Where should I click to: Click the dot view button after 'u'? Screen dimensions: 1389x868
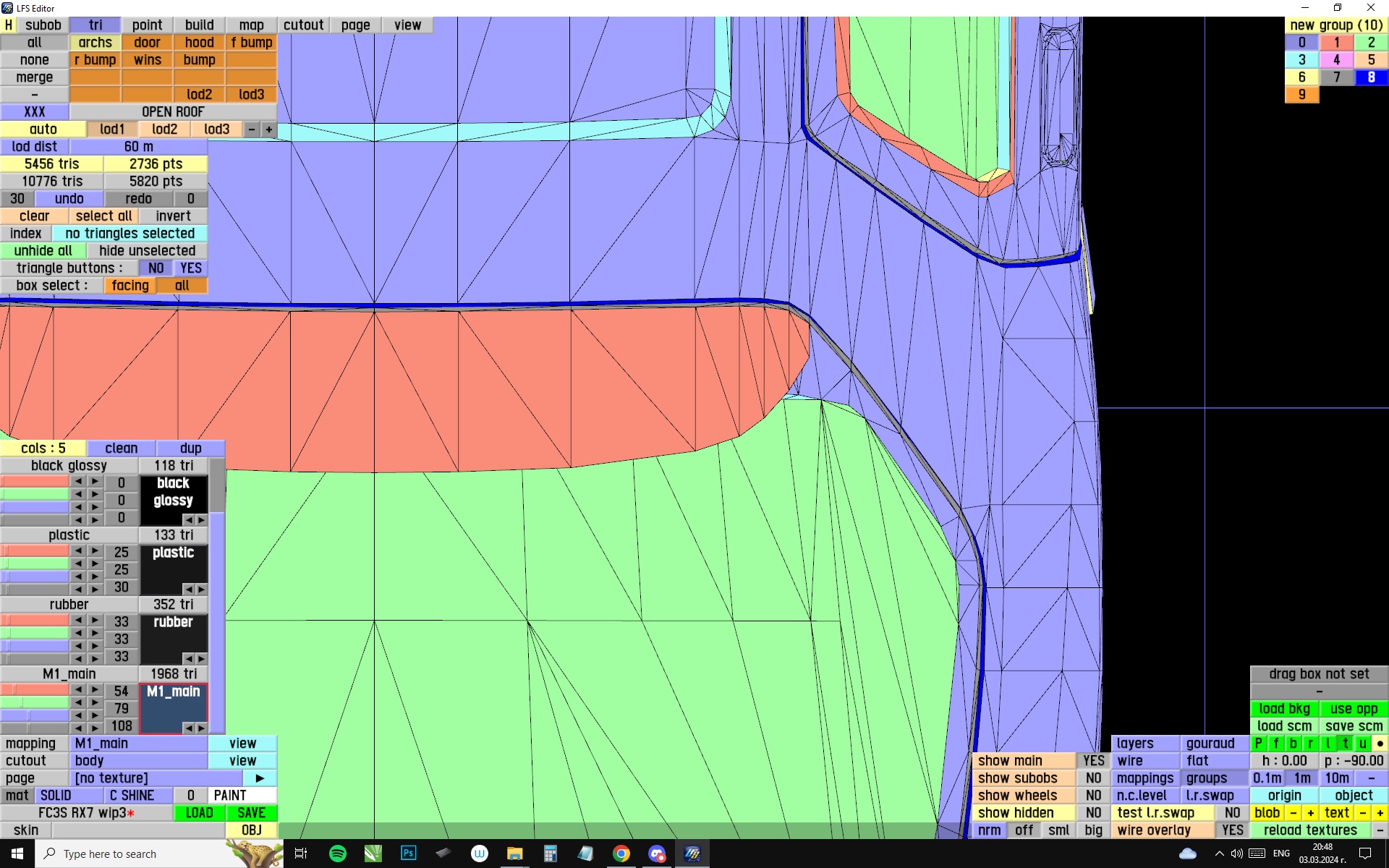click(1380, 743)
